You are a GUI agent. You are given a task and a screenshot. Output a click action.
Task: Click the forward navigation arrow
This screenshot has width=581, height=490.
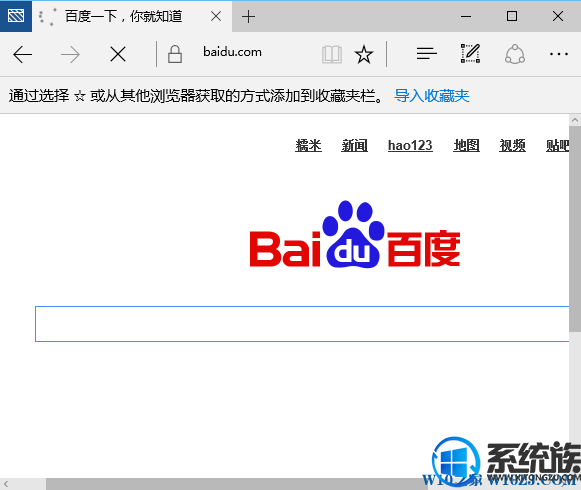point(70,54)
